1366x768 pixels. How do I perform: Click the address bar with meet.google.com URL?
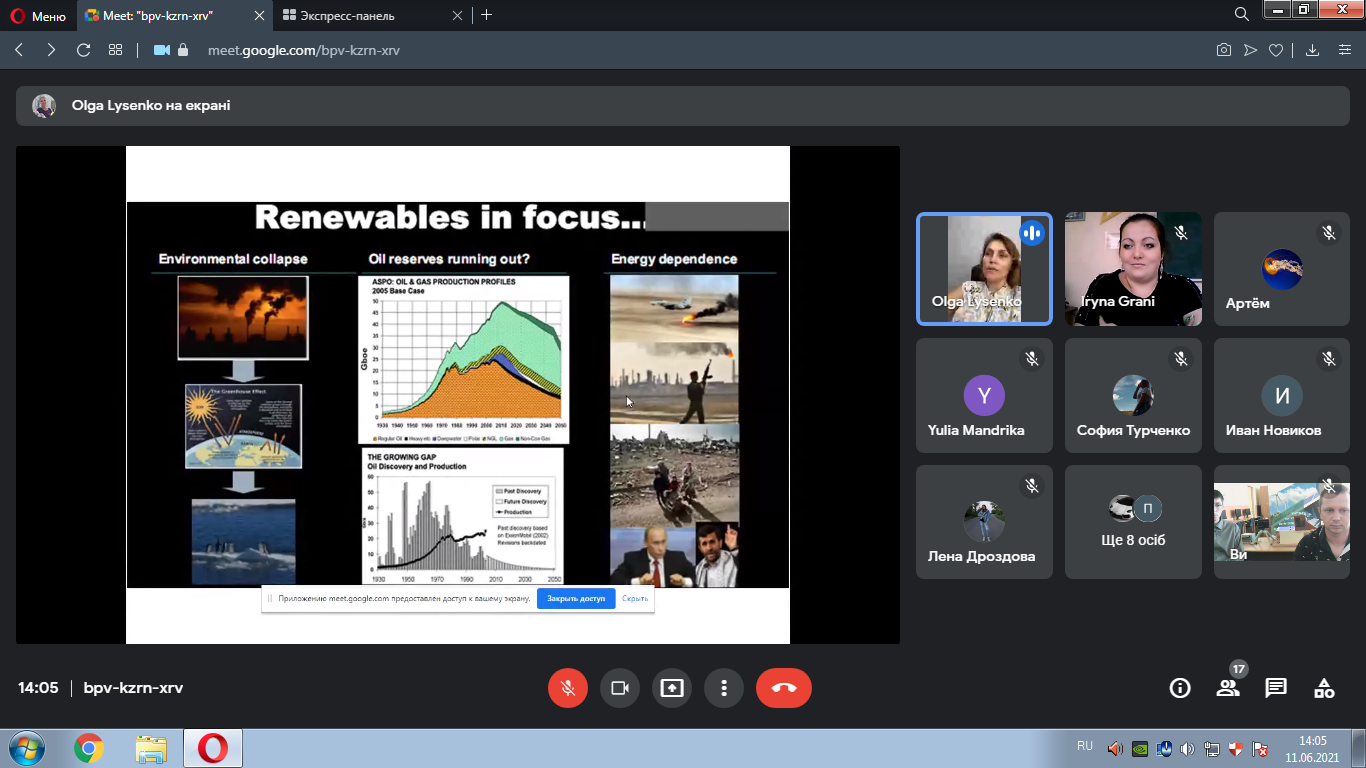coord(304,50)
